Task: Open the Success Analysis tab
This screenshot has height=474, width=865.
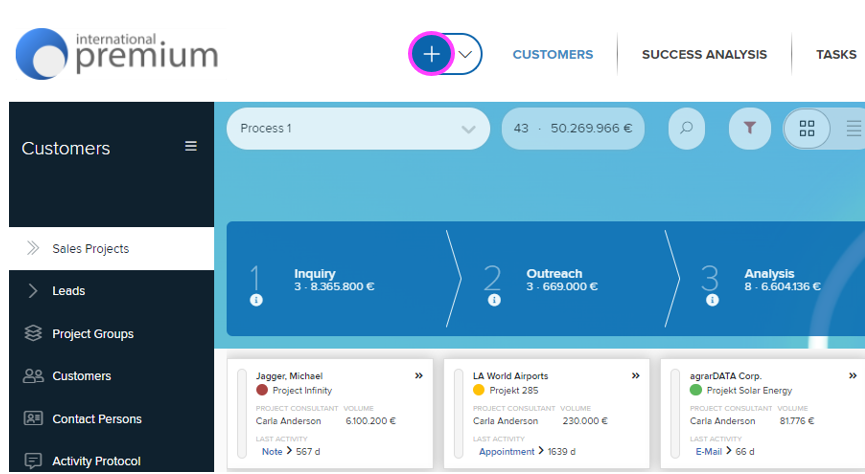Action: tap(704, 55)
